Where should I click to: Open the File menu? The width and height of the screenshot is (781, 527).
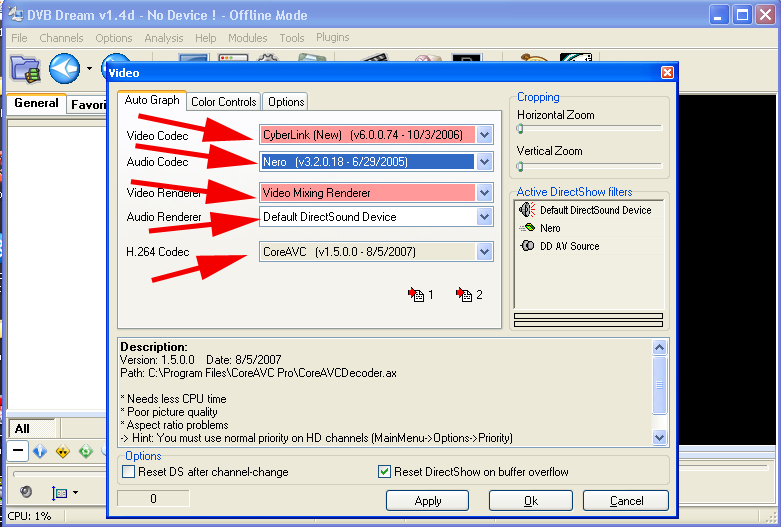pos(19,38)
